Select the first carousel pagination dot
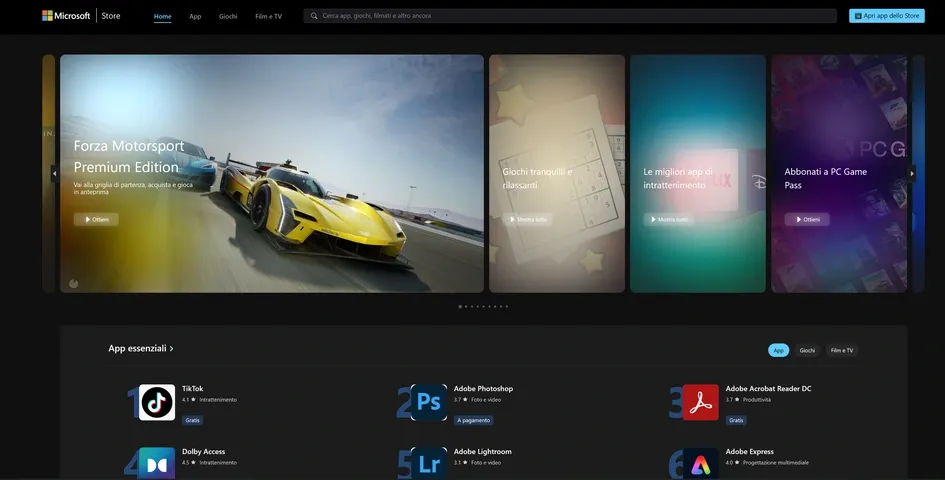This screenshot has height=480, width=945. [x=460, y=306]
